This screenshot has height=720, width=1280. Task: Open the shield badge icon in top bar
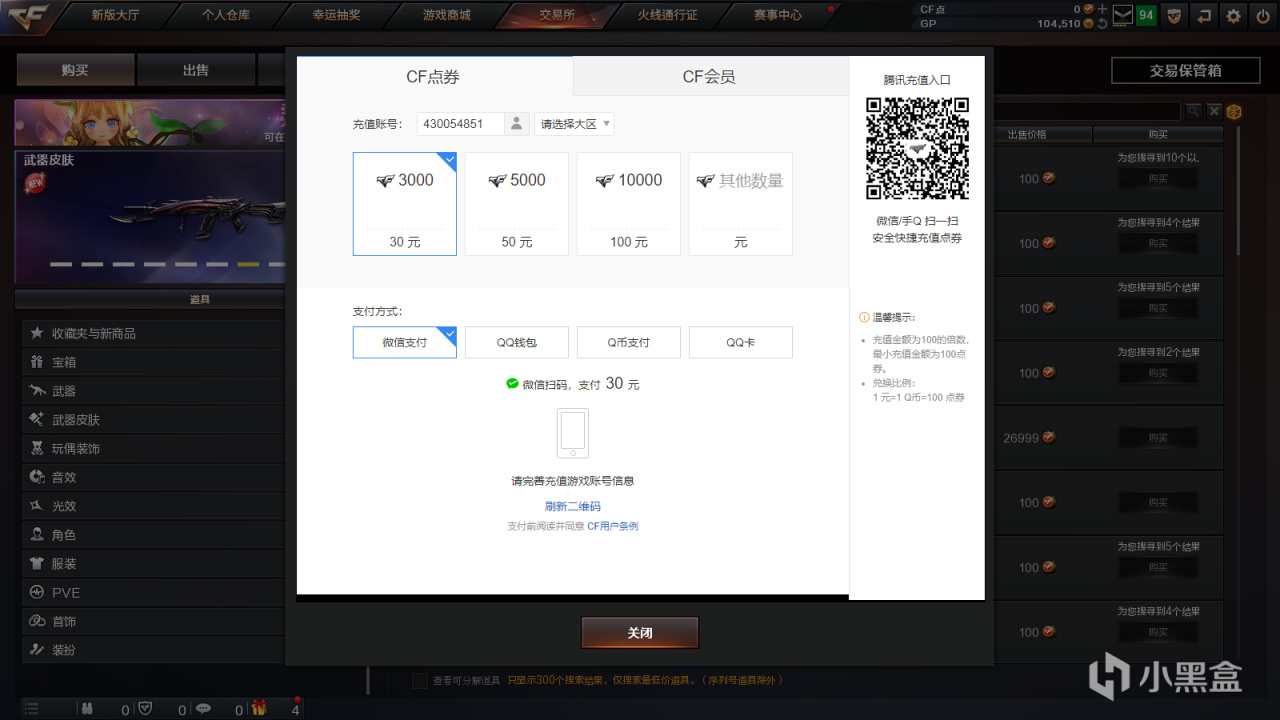tap(1174, 15)
